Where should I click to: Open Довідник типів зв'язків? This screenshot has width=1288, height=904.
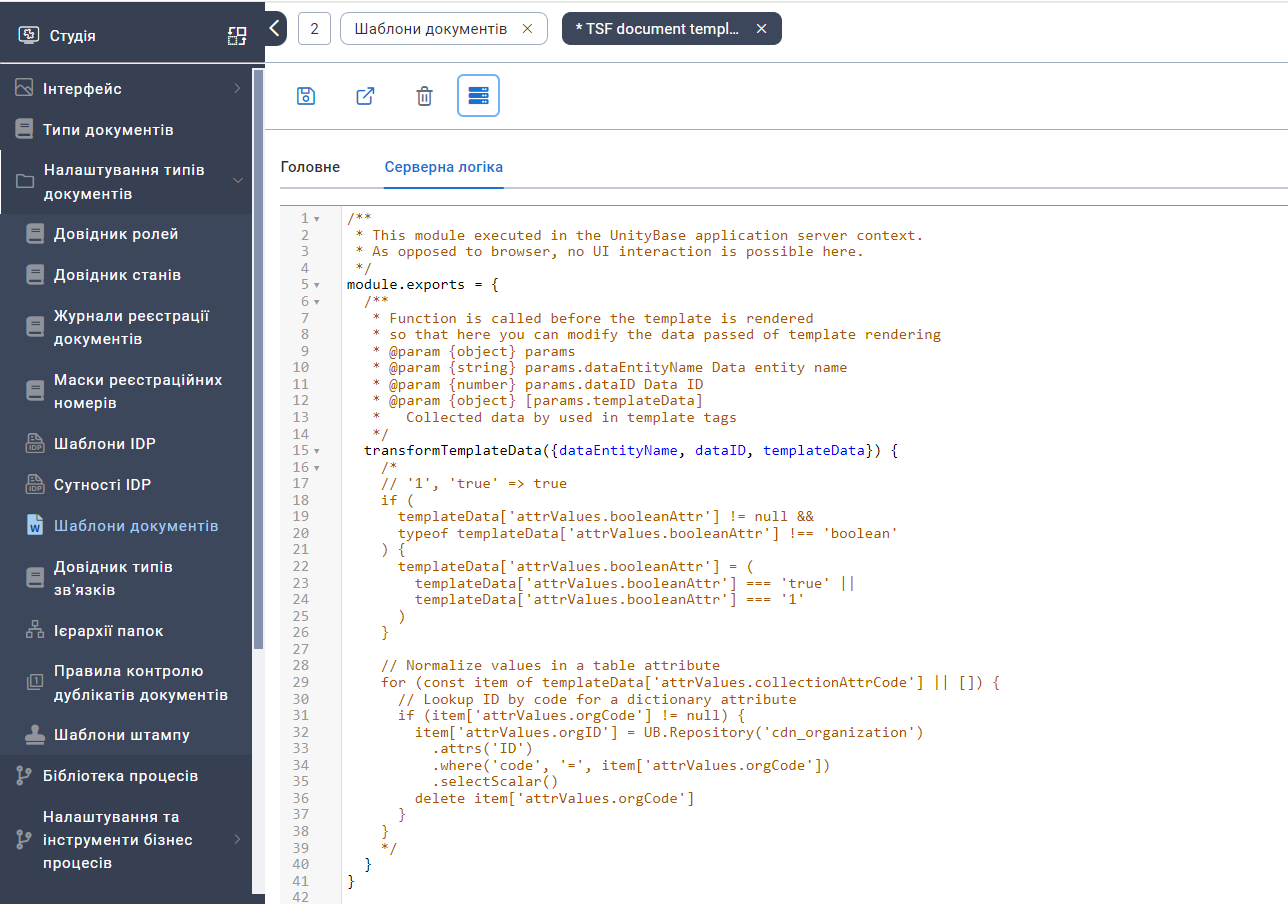(113, 578)
